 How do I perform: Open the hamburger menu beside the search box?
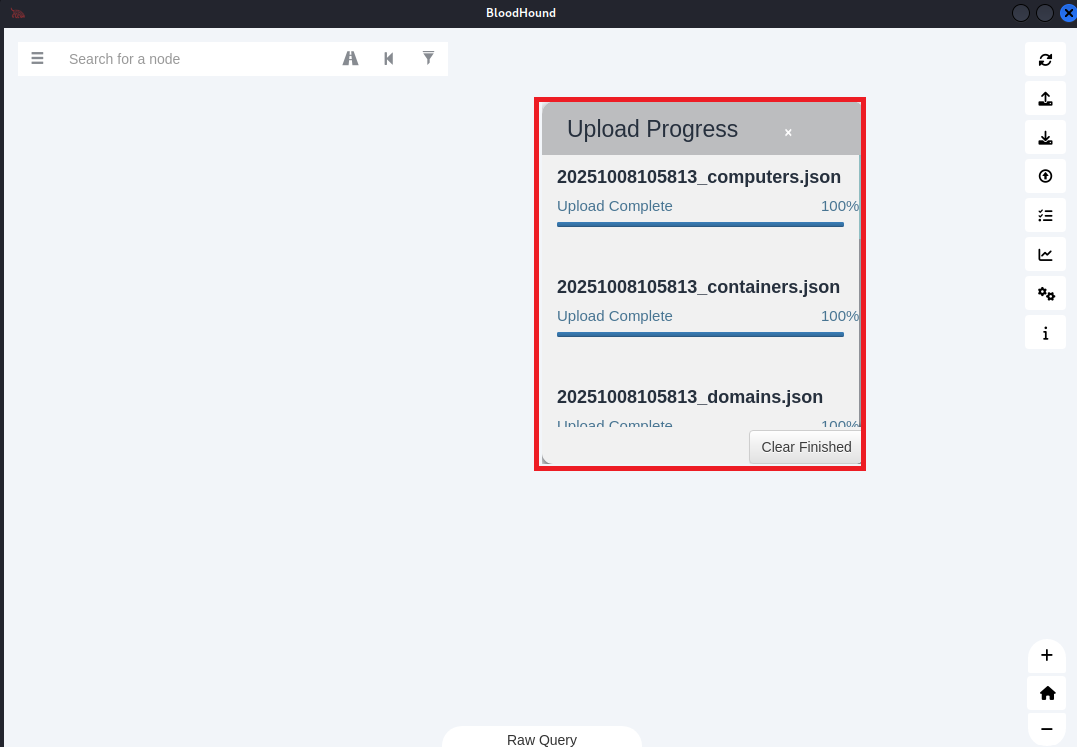(x=37, y=58)
